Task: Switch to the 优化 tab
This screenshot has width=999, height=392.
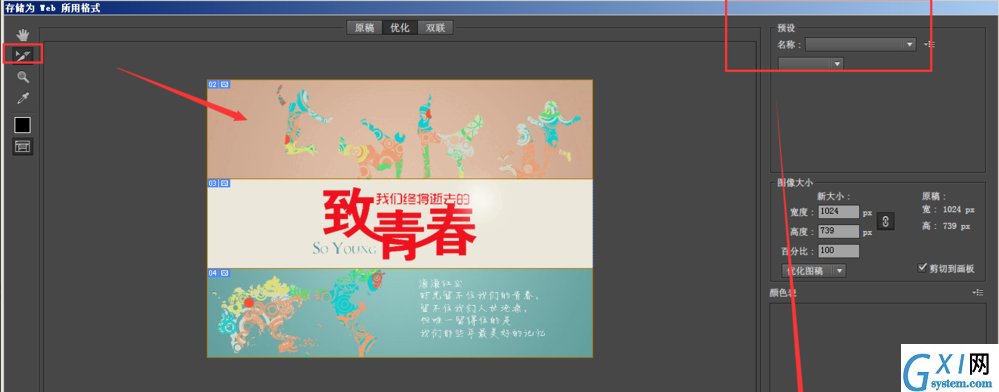Action: [399, 27]
